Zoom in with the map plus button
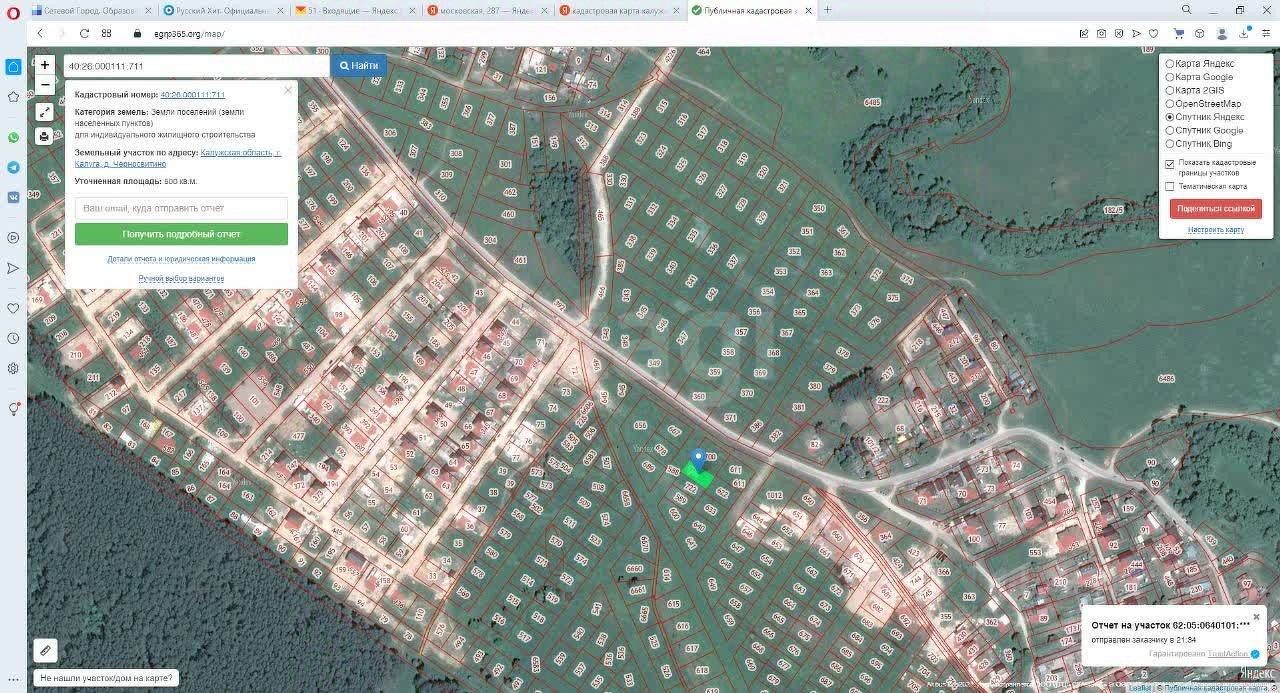 45,65
